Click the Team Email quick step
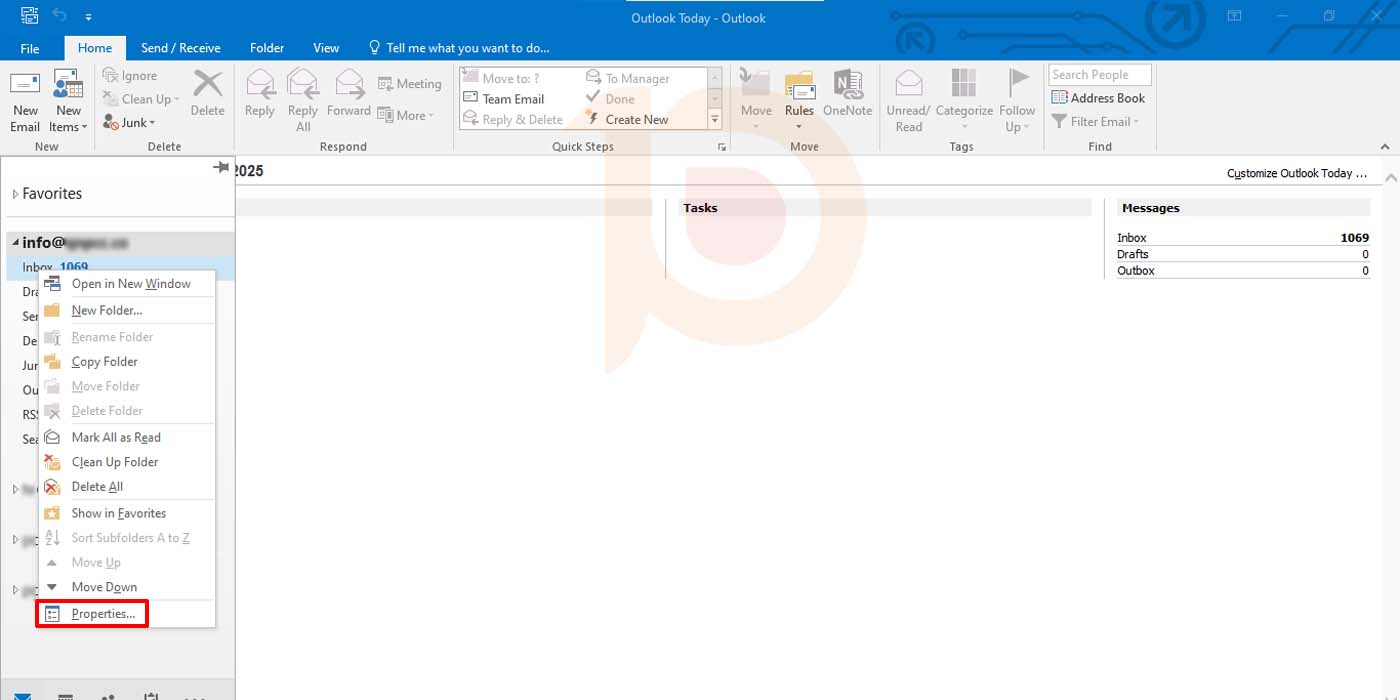 point(512,99)
